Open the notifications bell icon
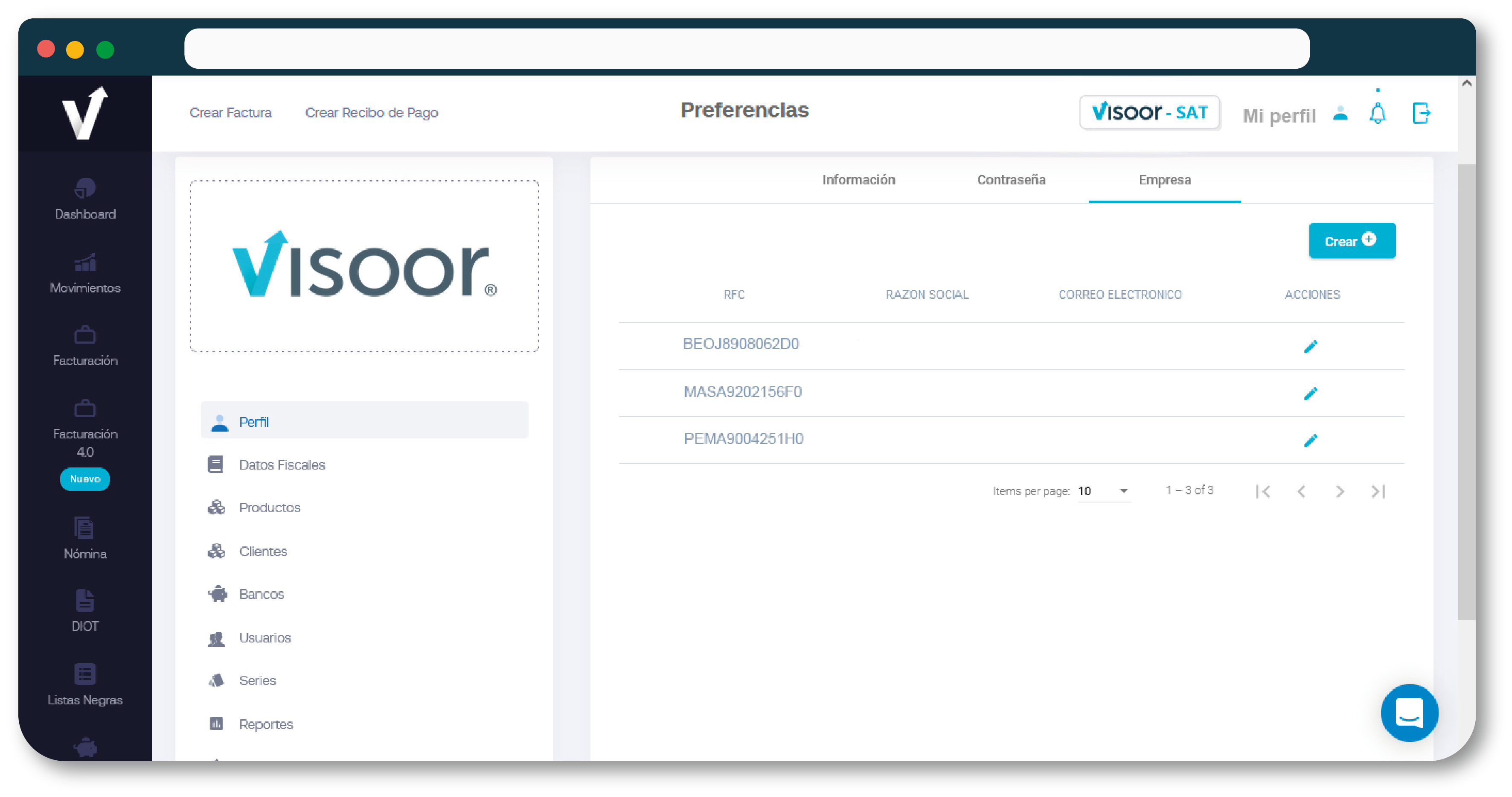 click(x=1378, y=113)
